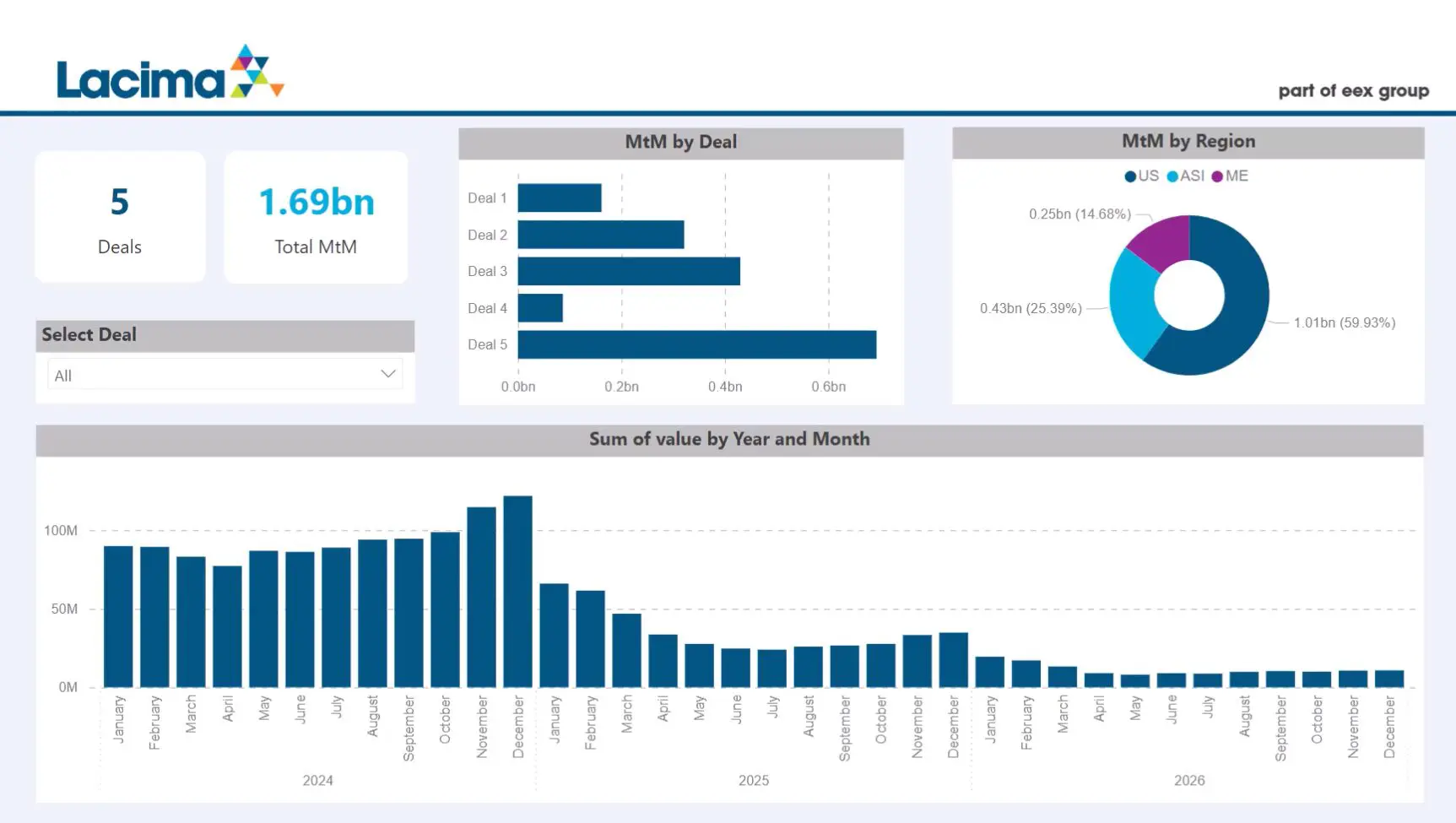Click the 1.69bn Total MtM card
Viewport: 1456px width, 823px height.
coord(316,217)
